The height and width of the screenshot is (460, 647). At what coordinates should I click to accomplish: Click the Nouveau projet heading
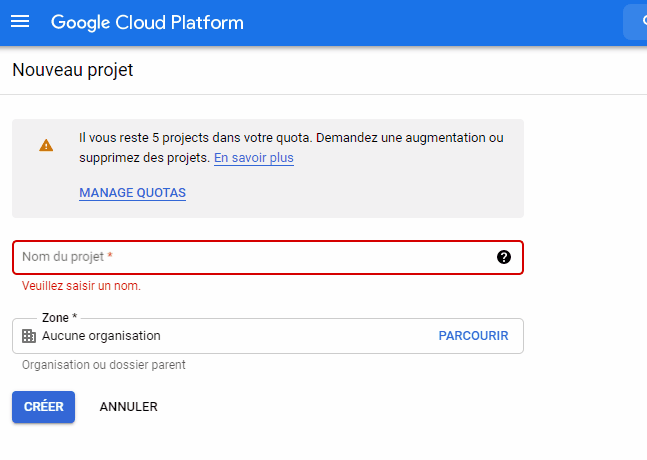[73, 70]
